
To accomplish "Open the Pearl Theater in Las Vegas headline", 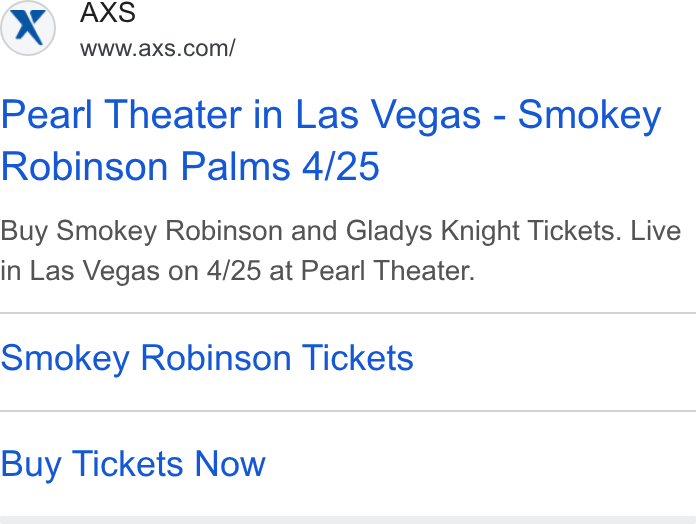I will click(x=331, y=141).
